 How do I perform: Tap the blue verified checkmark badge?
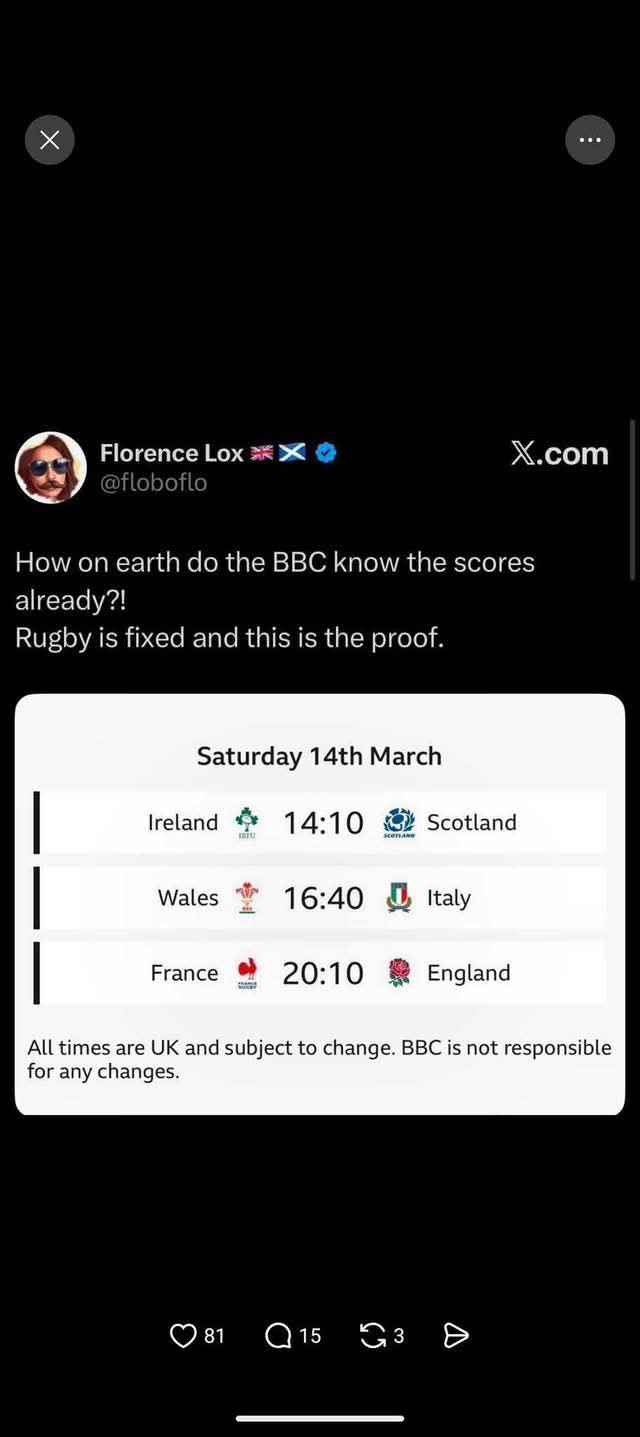pyautogui.click(x=326, y=453)
